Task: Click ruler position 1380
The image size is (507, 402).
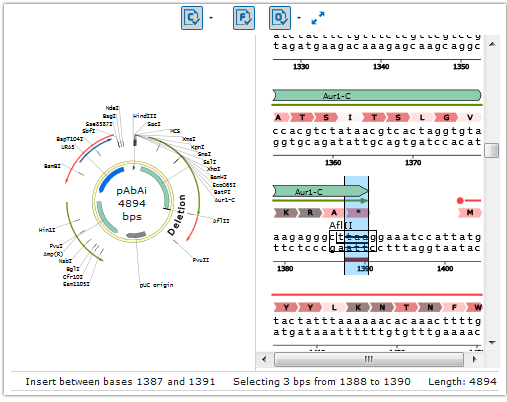Action: pos(285,268)
